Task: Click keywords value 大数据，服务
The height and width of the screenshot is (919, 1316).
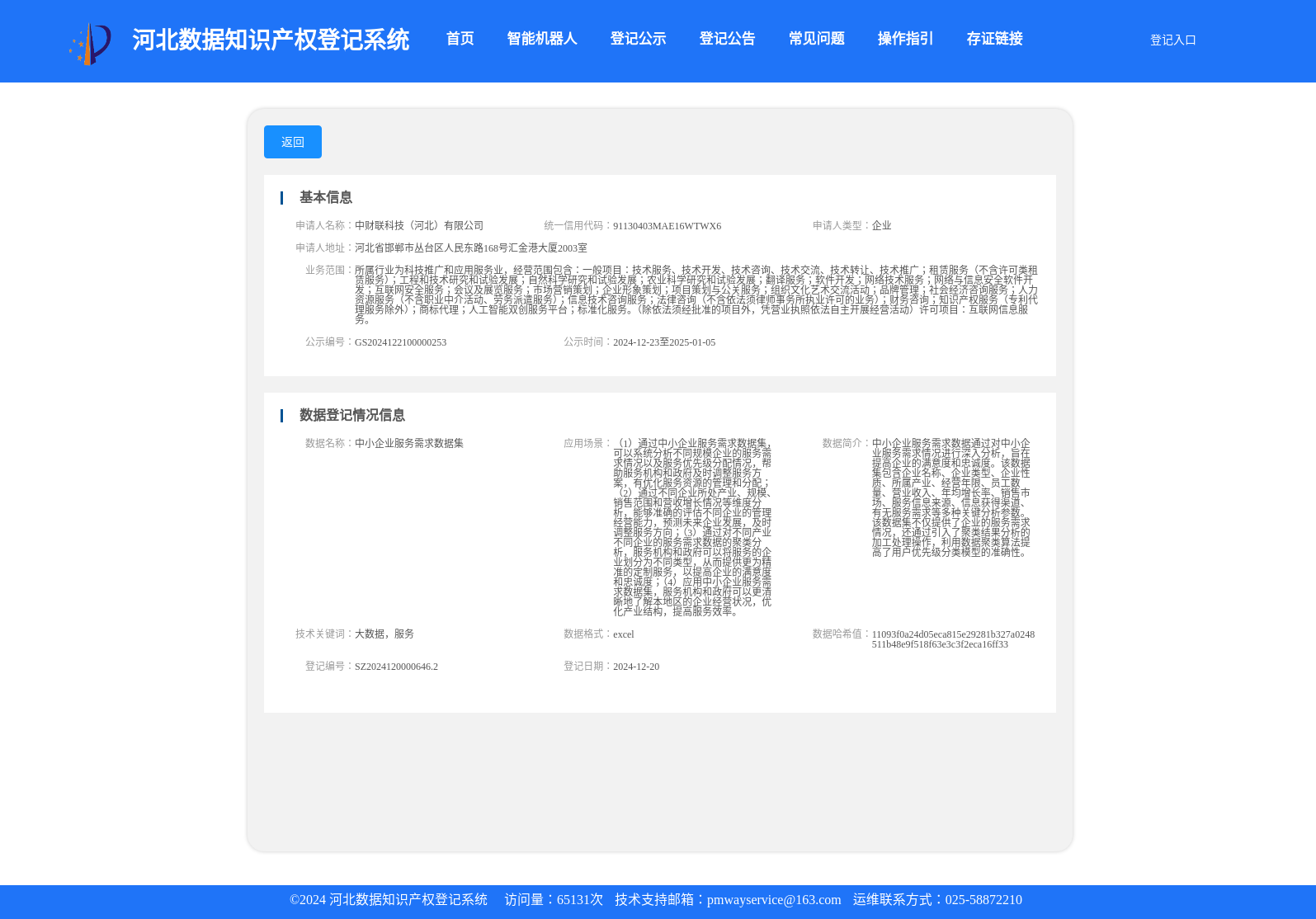Action: [384, 634]
